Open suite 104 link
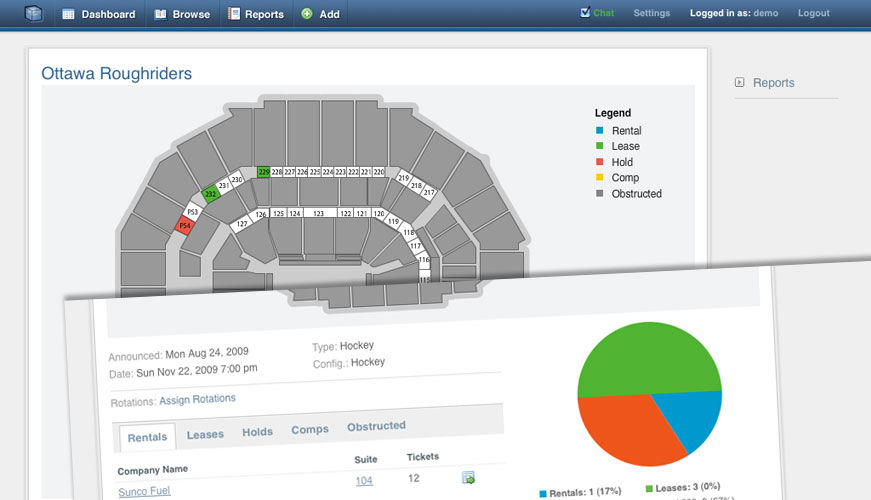Screen dimensions: 871x500 pyautogui.click(x=364, y=481)
